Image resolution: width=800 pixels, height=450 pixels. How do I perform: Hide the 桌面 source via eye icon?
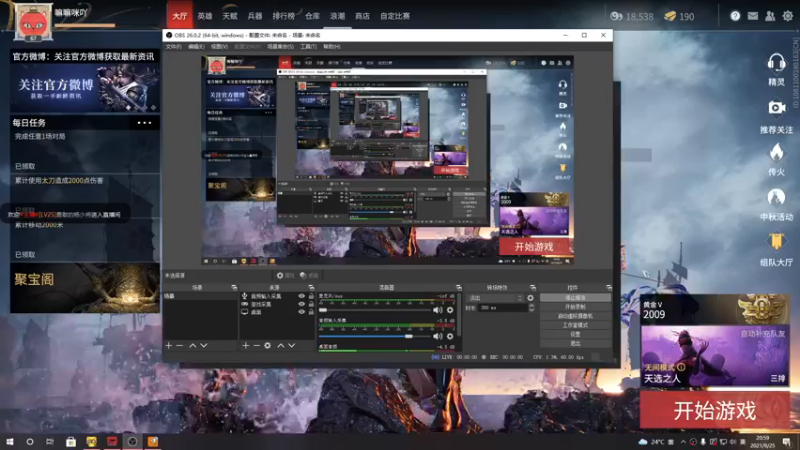click(302, 312)
